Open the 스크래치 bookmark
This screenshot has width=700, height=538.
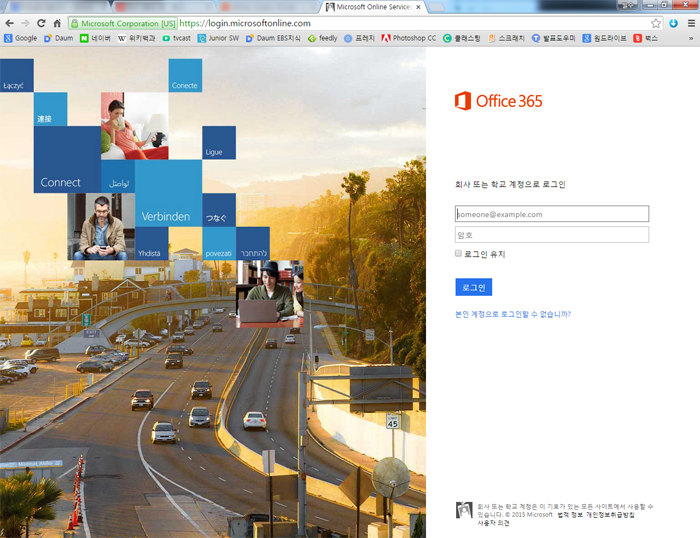(506, 38)
